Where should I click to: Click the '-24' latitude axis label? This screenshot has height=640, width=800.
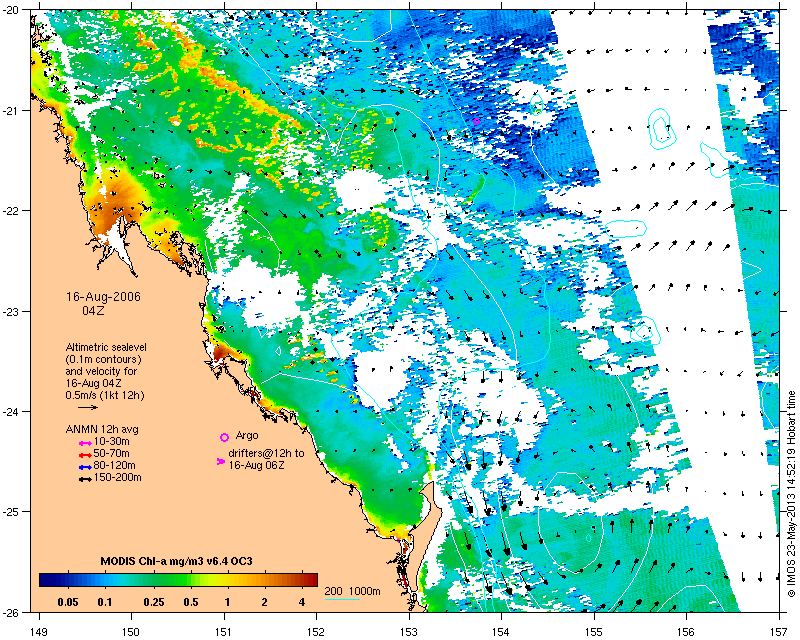10,411
